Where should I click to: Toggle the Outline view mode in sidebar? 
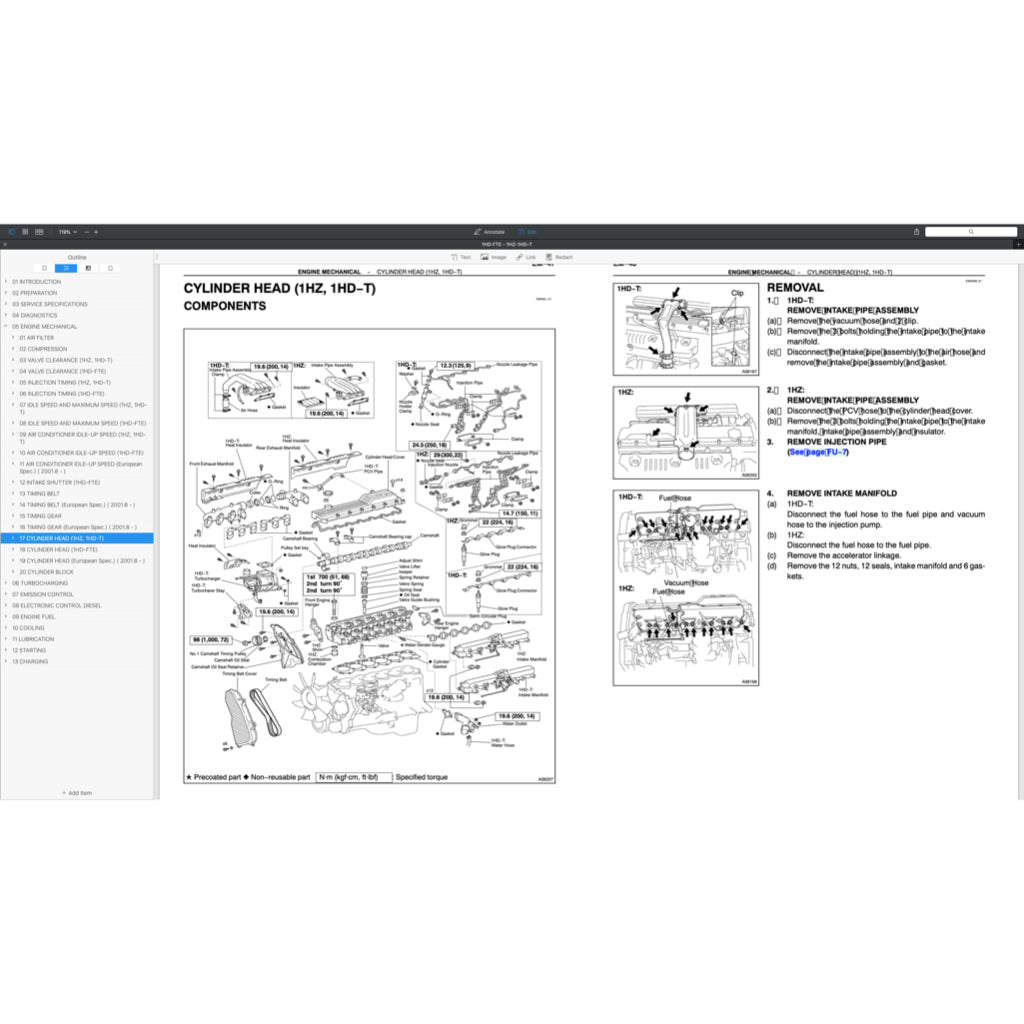coord(66,268)
